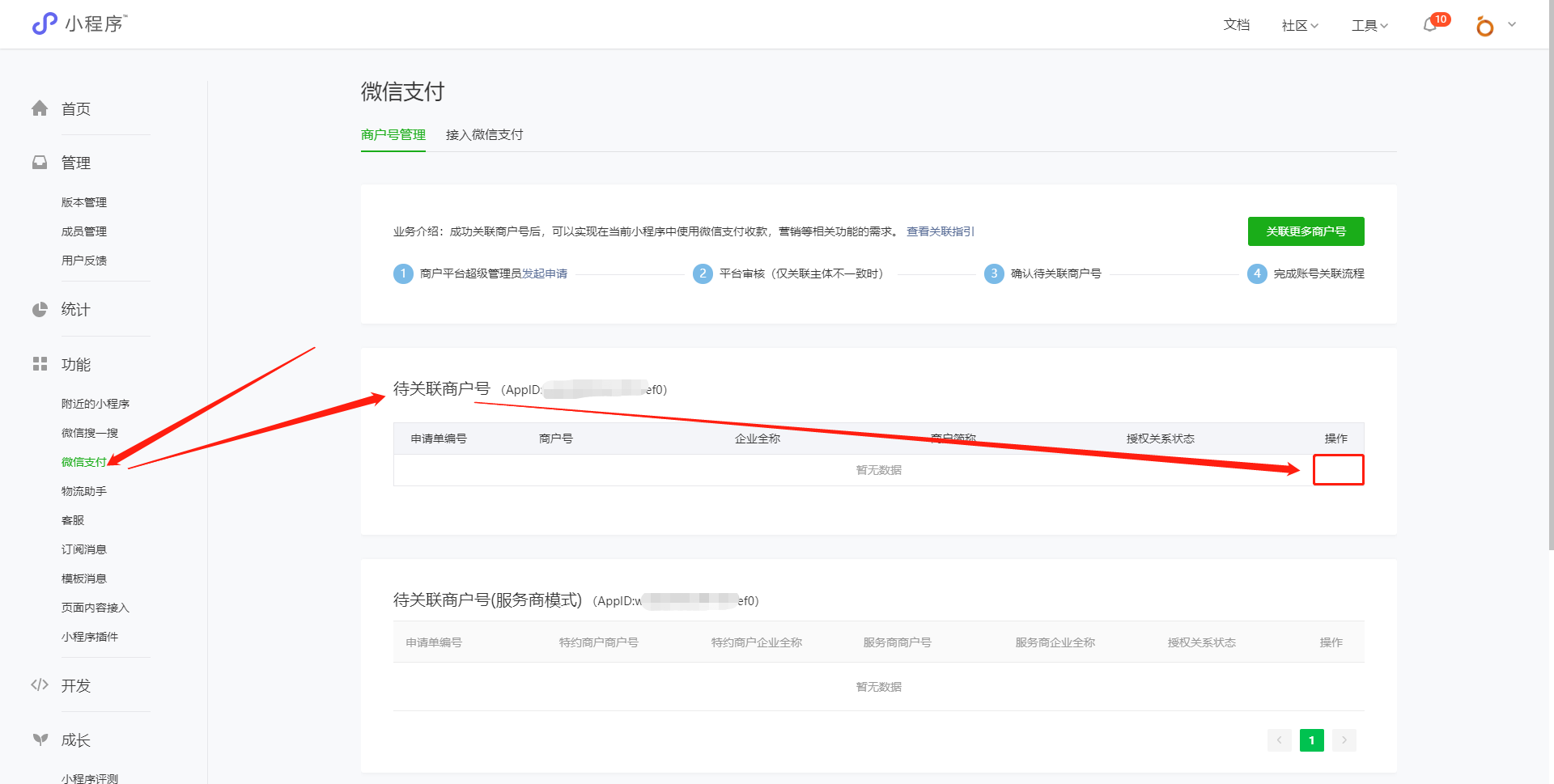Go to the previous page arrow
Viewport: 1554px width, 784px height.
pos(1280,740)
